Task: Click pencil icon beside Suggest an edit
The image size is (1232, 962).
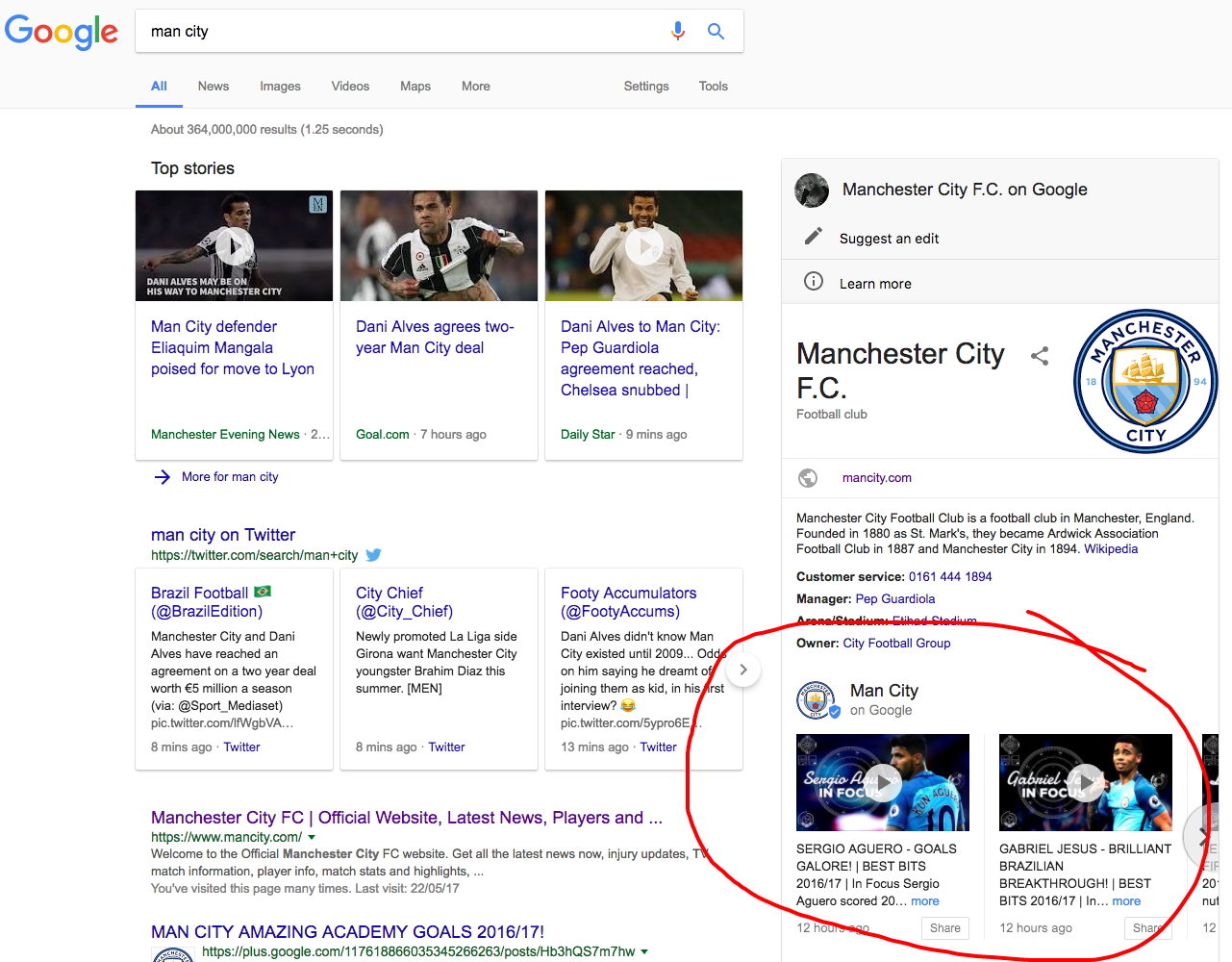Action: [814, 236]
